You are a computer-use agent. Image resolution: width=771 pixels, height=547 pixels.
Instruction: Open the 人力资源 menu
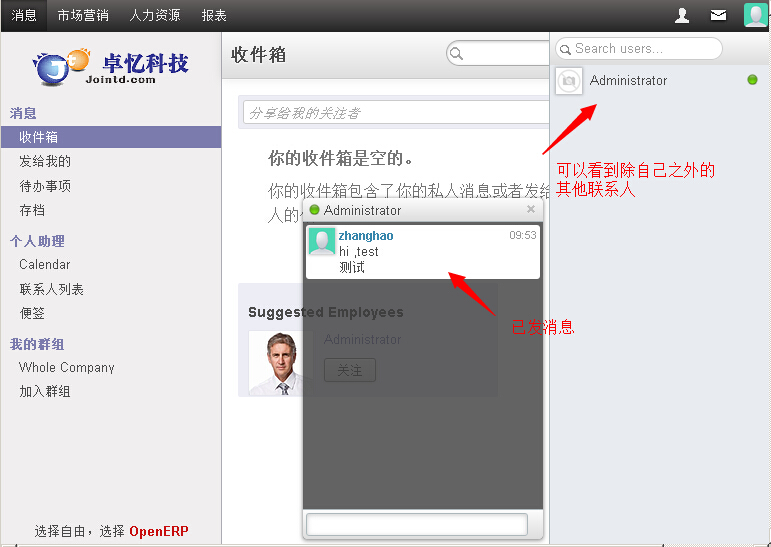(155, 15)
